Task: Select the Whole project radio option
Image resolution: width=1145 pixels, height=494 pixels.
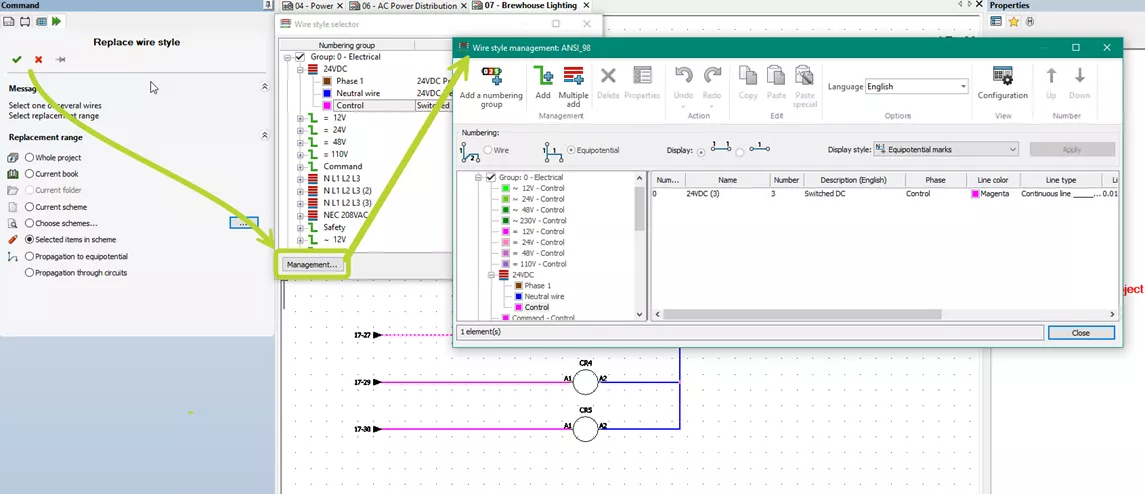Action: tap(29, 158)
